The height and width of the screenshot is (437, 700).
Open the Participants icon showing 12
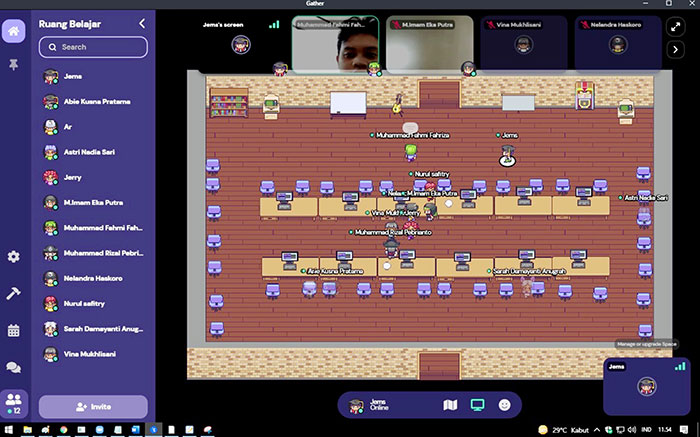pos(13,403)
